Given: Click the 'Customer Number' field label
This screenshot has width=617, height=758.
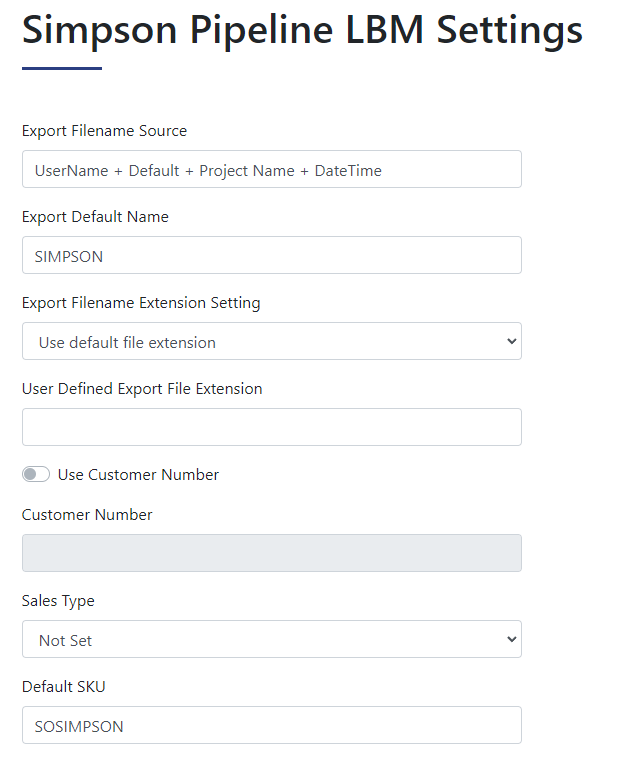Looking at the screenshot, I should pyautogui.click(x=87, y=515).
